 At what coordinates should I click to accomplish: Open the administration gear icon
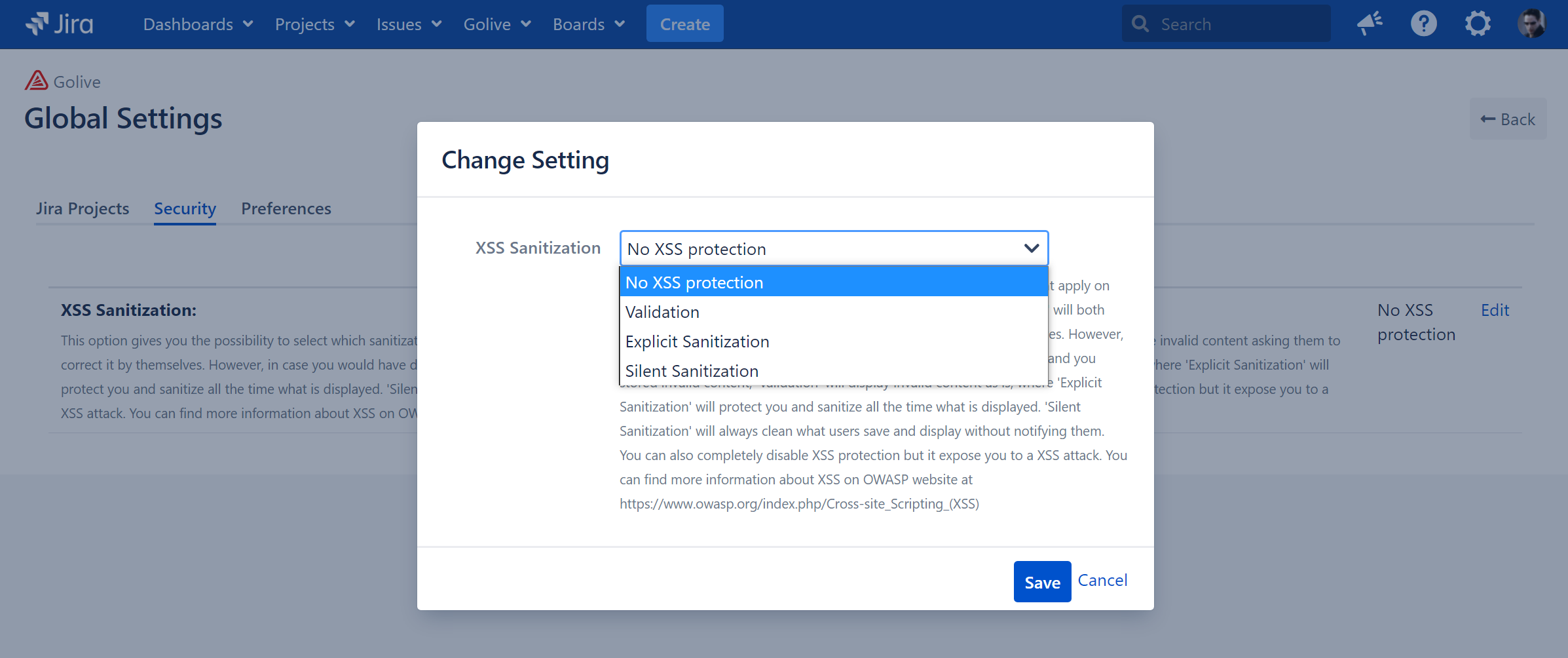click(x=1478, y=24)
